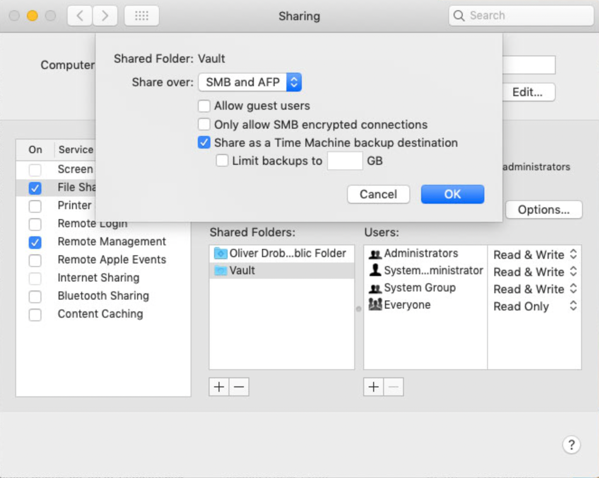The width and height of the screenshot is (599, 478).
Task: Add a user with the plus button
Action: pyautogui.click(x=374, y=387)
